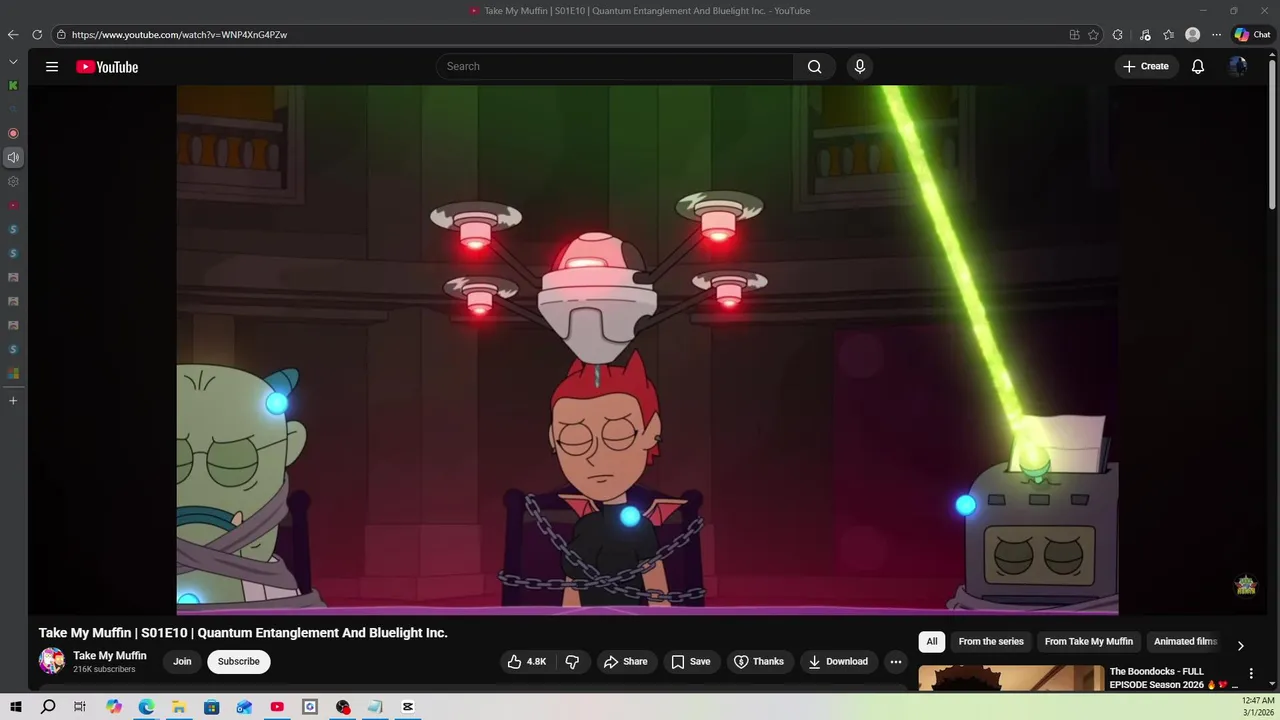The height and width of the screenshot is (720, 1280).
Task: Open the gear settings tab in sidebar
Action: (13, 181)
